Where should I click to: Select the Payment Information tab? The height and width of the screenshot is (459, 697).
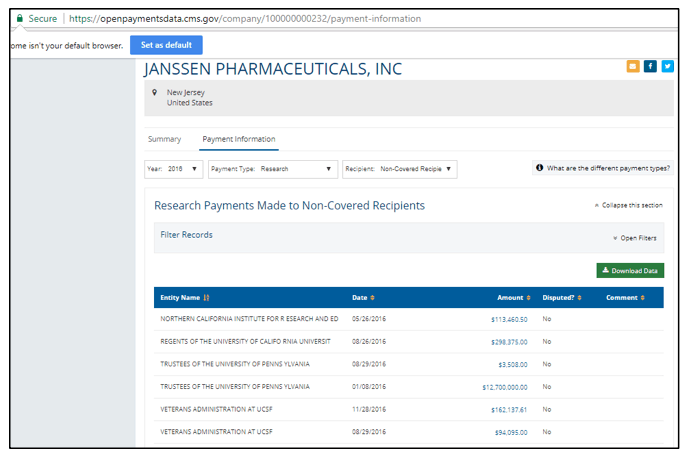(238, 139)
